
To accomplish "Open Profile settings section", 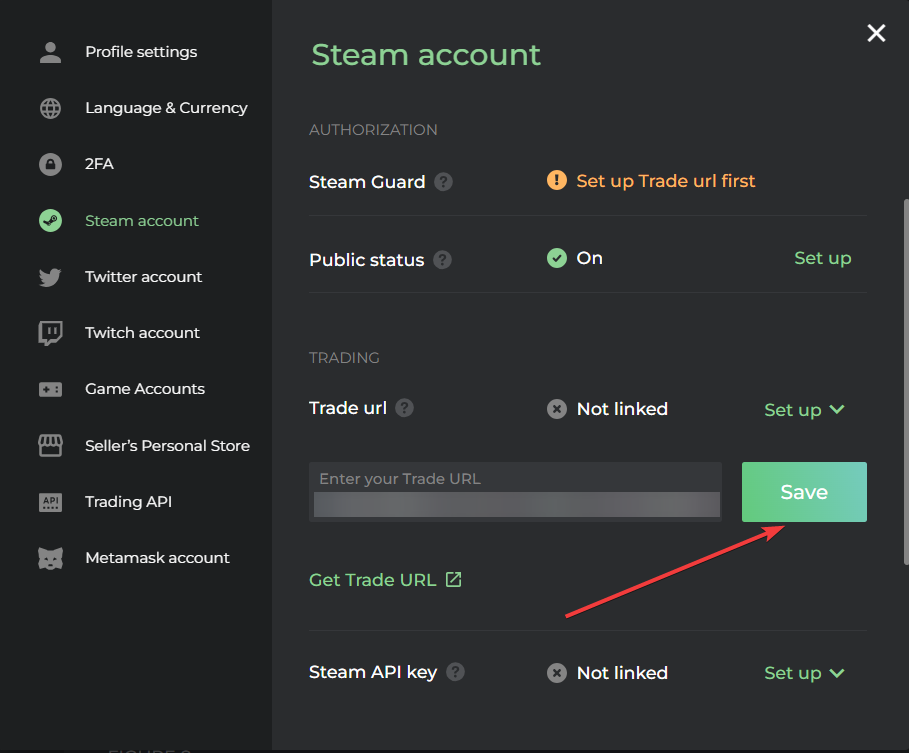I will click(x=141, y=52).
